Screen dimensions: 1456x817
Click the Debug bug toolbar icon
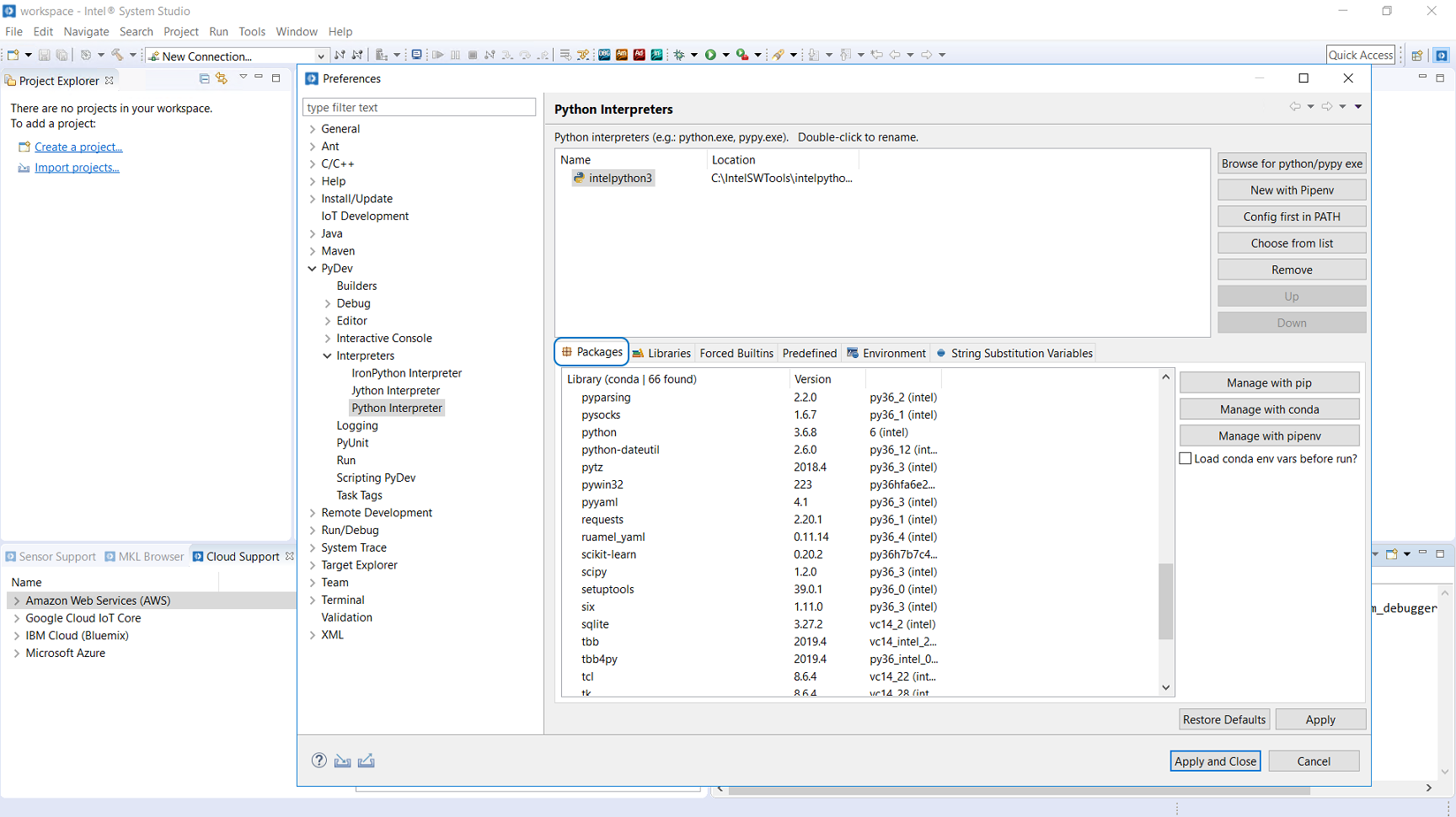coord(679,55)
